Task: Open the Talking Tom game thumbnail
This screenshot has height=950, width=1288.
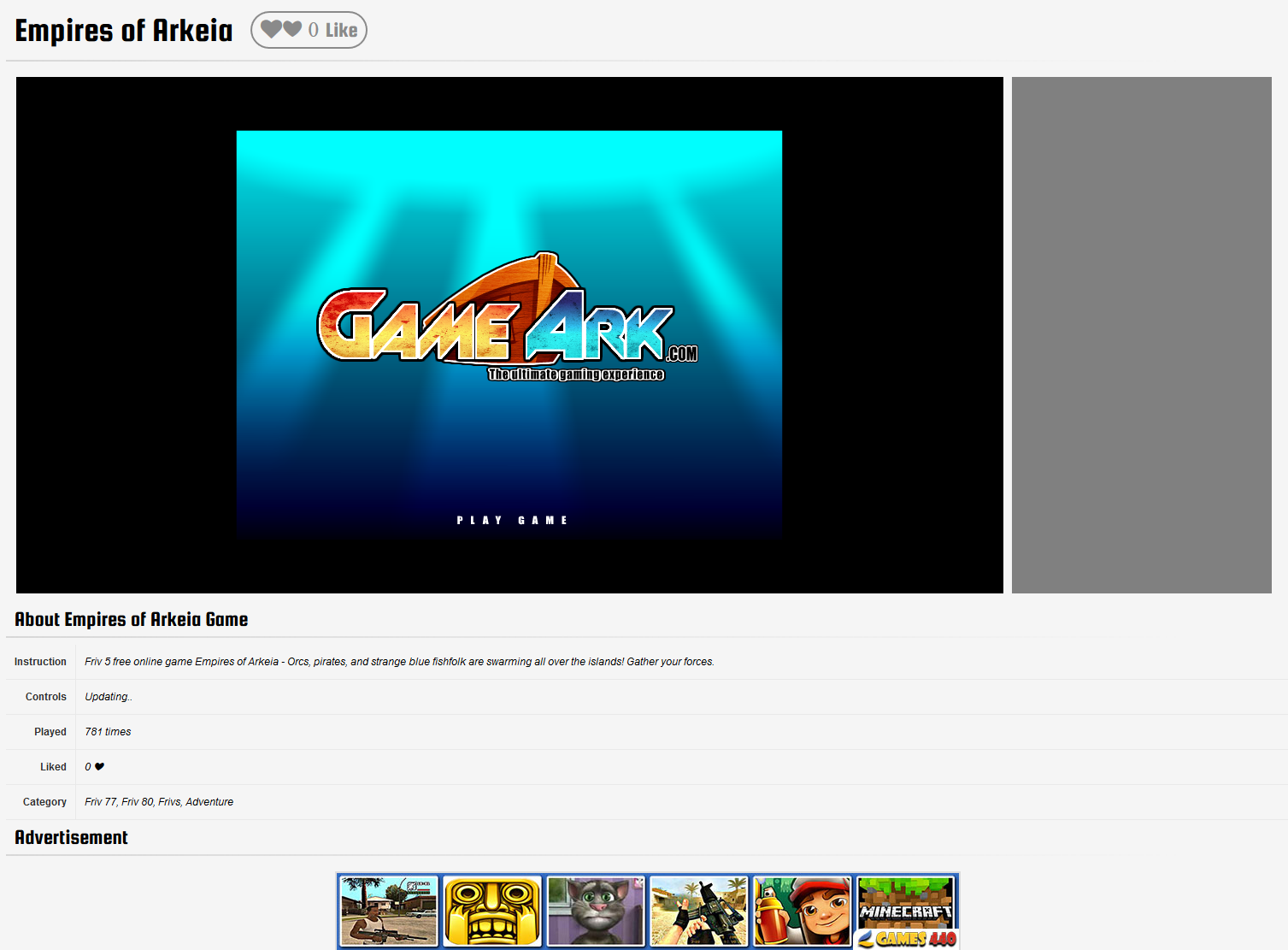Action: 596,911
